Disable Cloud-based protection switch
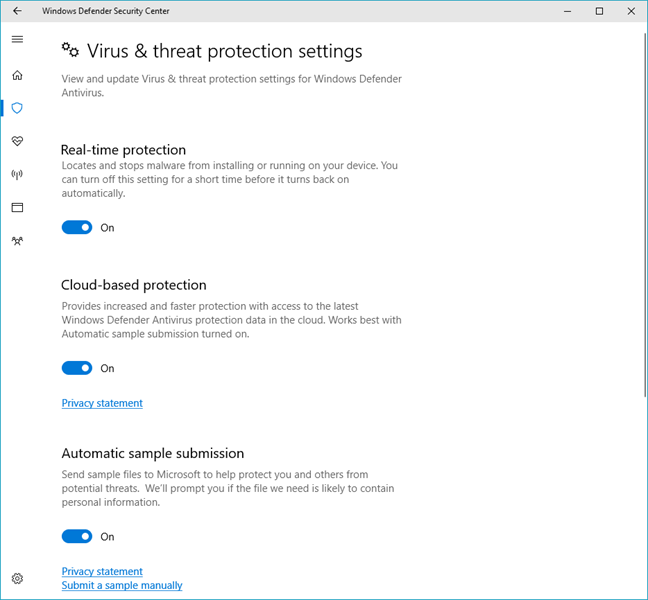This screenshot has width=648, height=600. (77, 368)
